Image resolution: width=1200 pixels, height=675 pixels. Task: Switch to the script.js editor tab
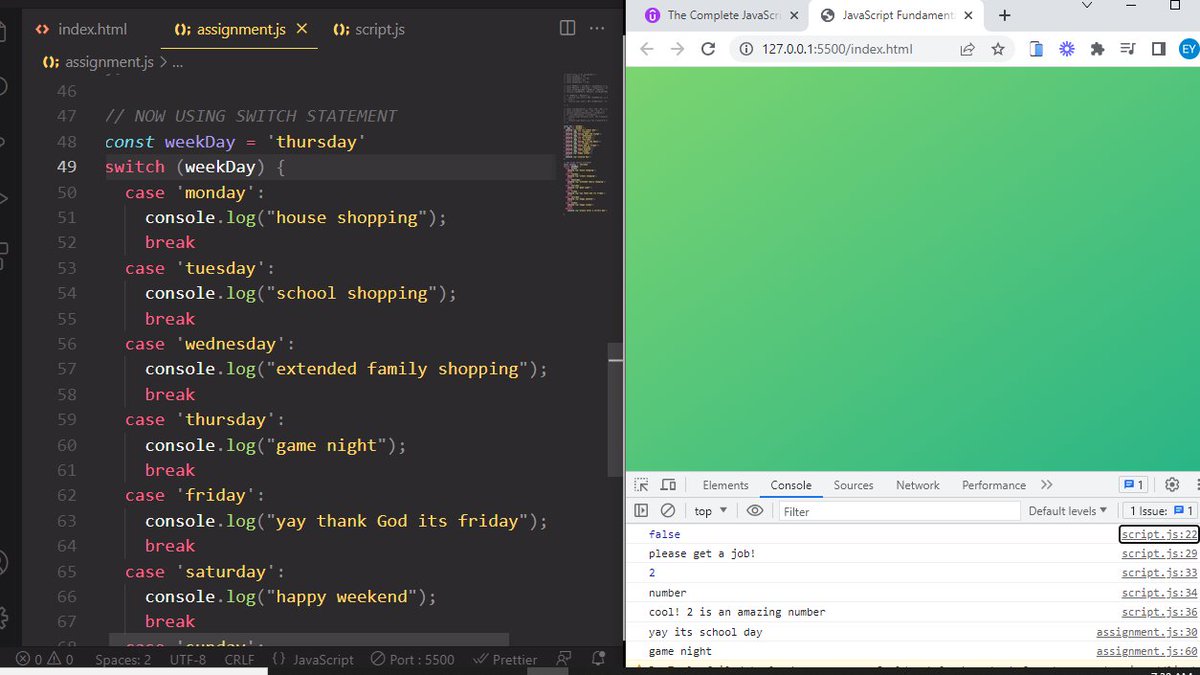pyautogui.click(x=369, y=29)
